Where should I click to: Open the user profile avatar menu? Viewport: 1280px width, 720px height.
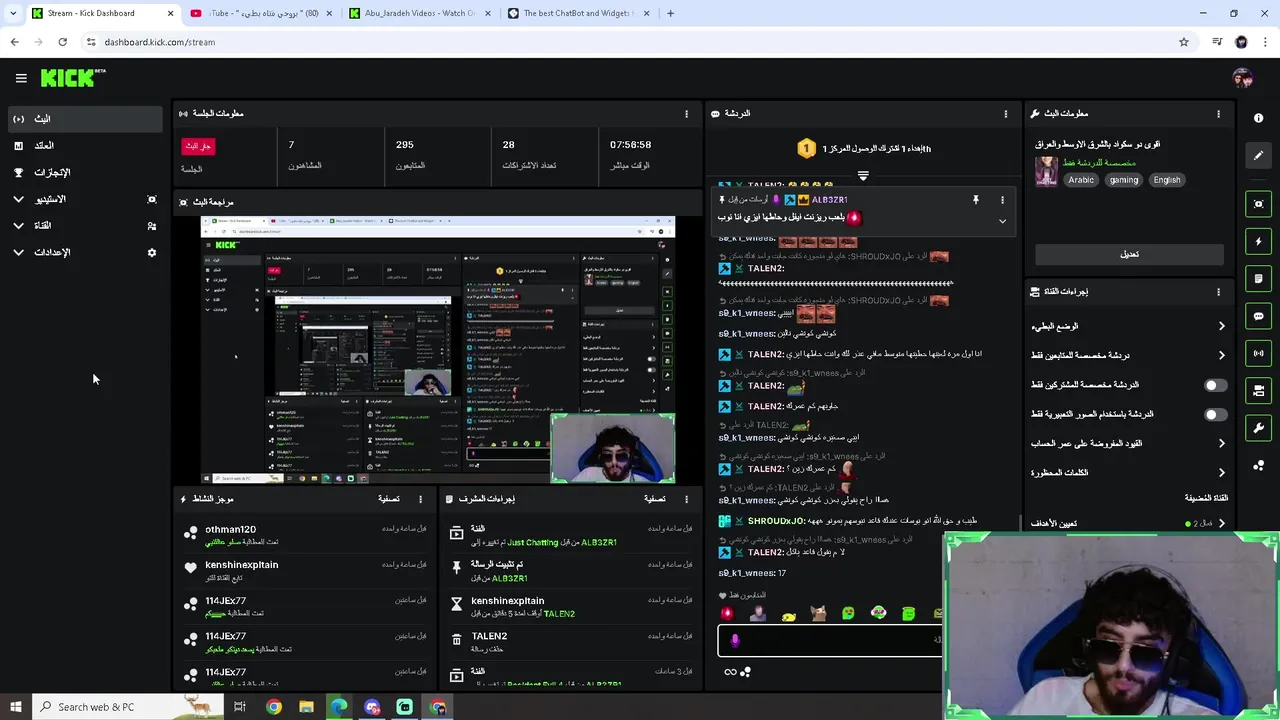pyautogui.click(x=1243, y=78)
